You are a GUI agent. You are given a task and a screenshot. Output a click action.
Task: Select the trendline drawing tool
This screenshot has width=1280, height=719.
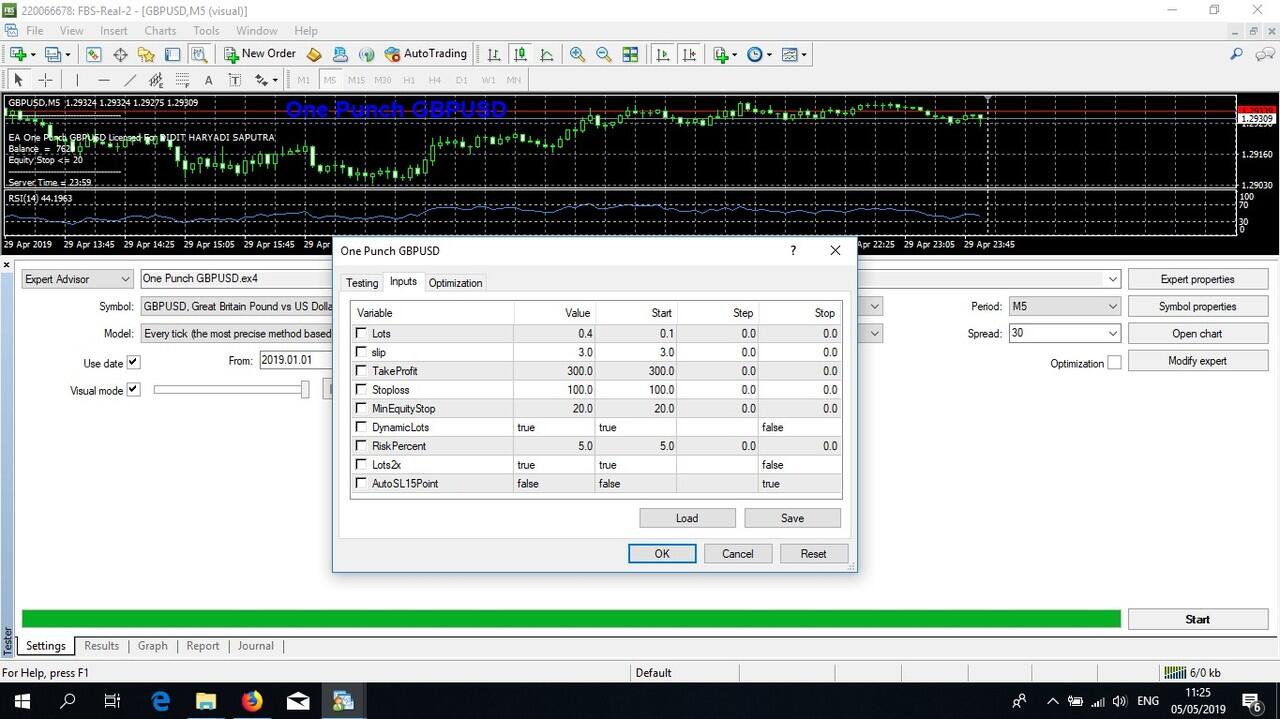pyautogui.click(x=130, y=80)
